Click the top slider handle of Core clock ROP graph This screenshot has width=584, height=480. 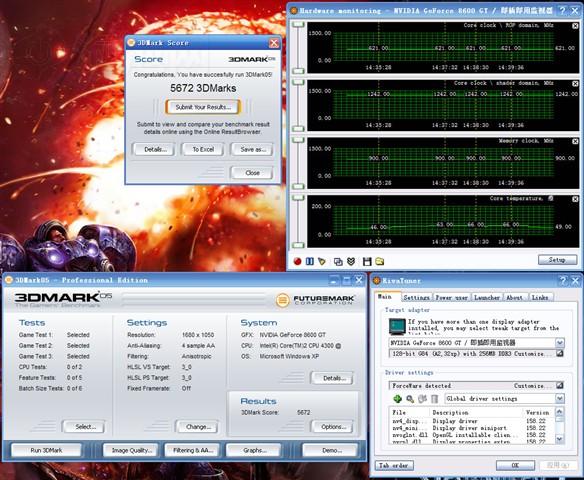(298, 25)
